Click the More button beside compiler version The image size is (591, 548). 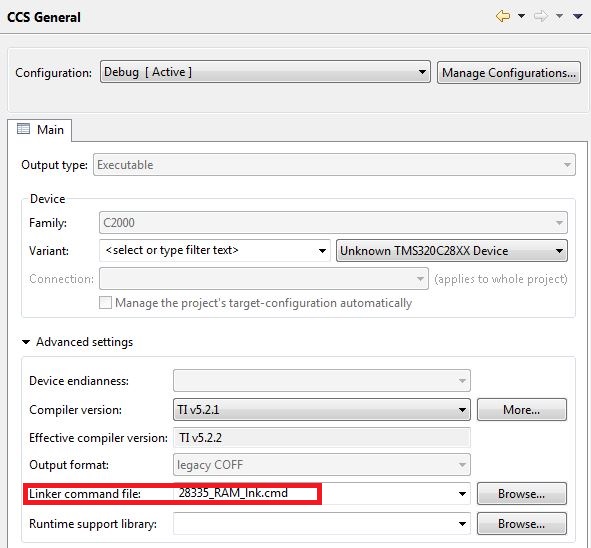pyautogui.click(x=522, y=410)
